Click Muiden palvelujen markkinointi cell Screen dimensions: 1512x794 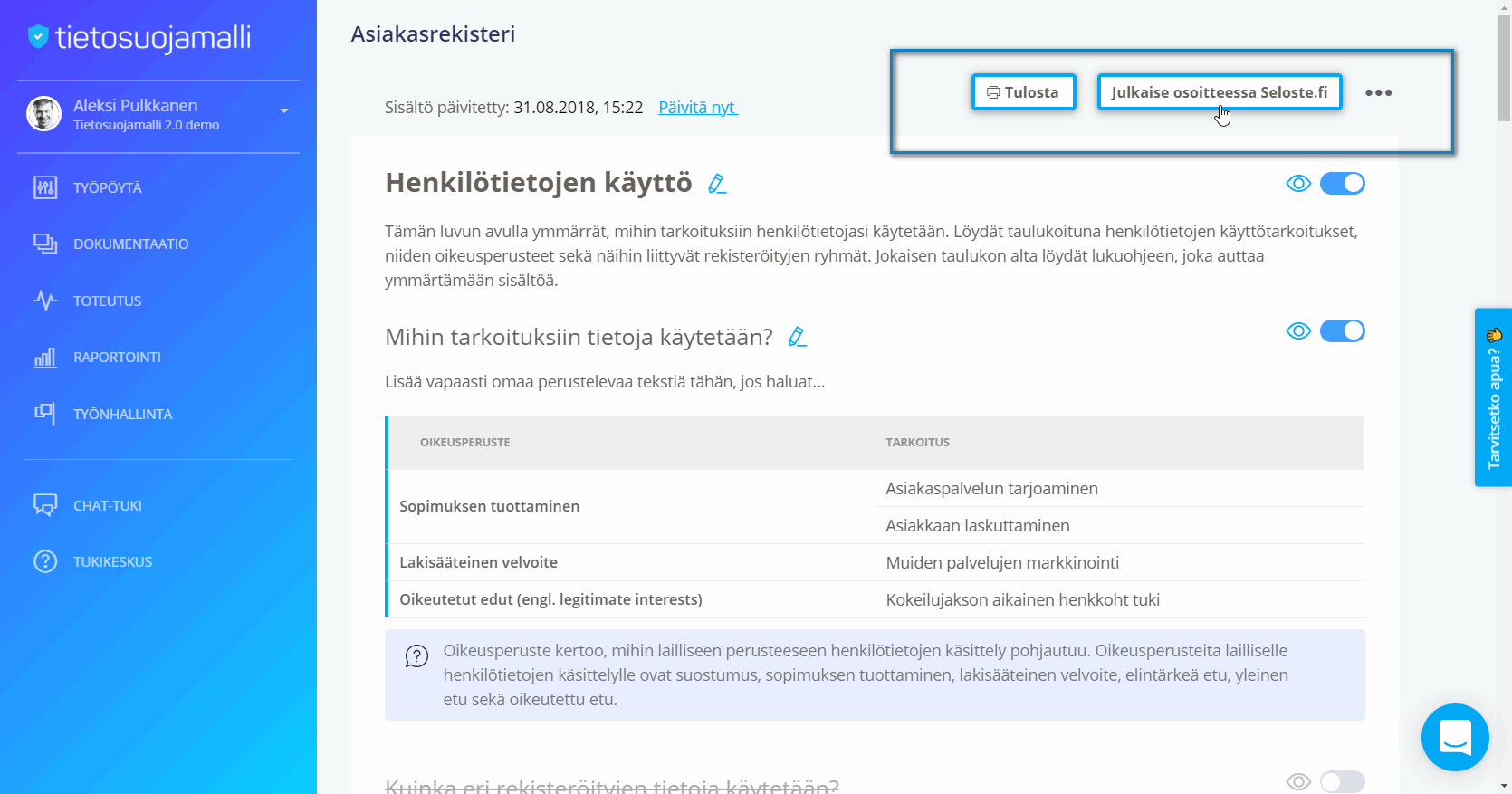tap(1002, 562)
